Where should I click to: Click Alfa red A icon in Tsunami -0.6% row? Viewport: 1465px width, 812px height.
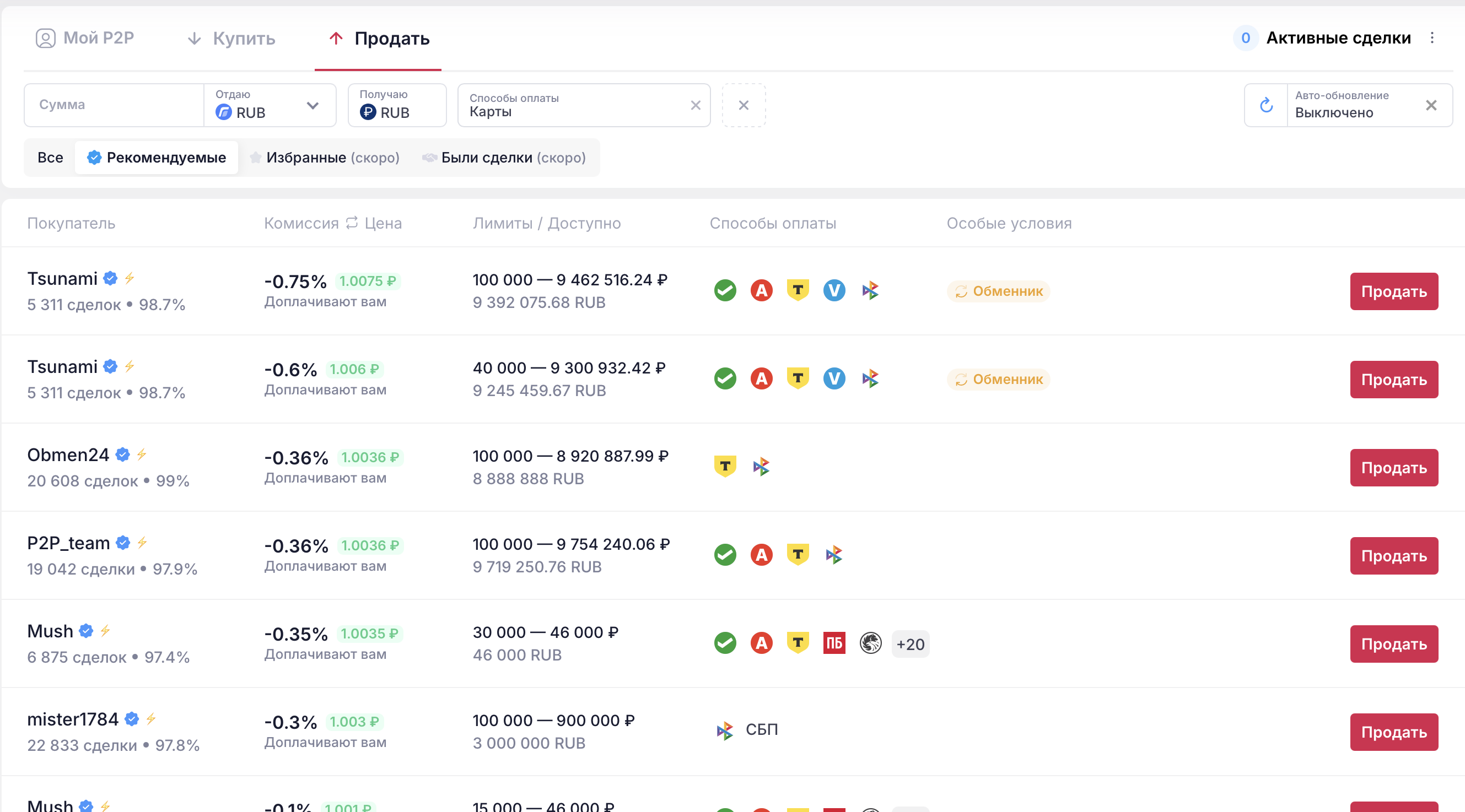(762, 378)
